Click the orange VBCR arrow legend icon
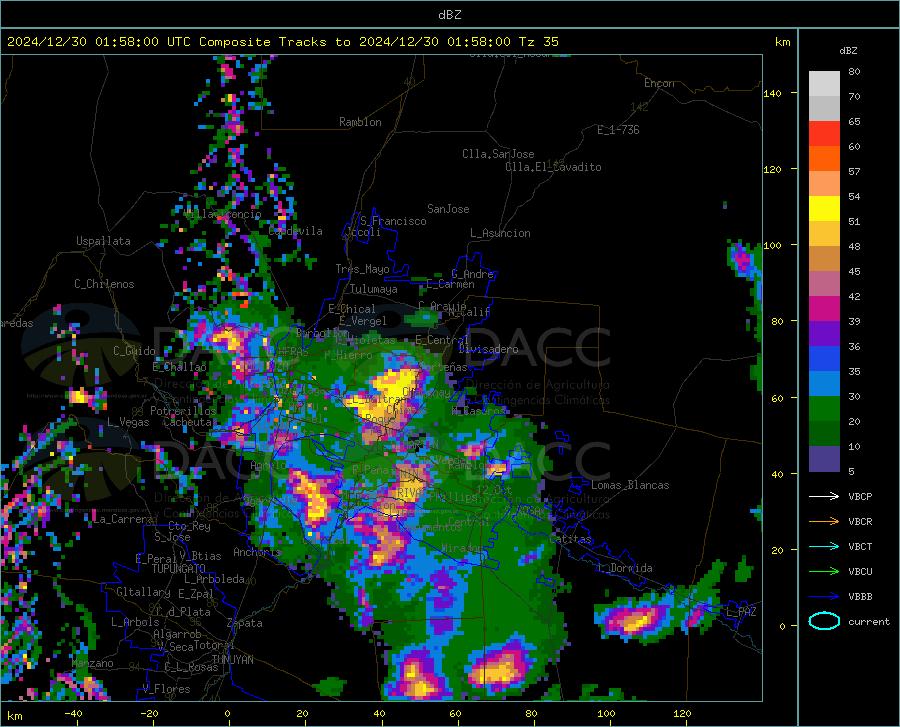The height and width of the screenshot is (727, 900). pos(824,521)
